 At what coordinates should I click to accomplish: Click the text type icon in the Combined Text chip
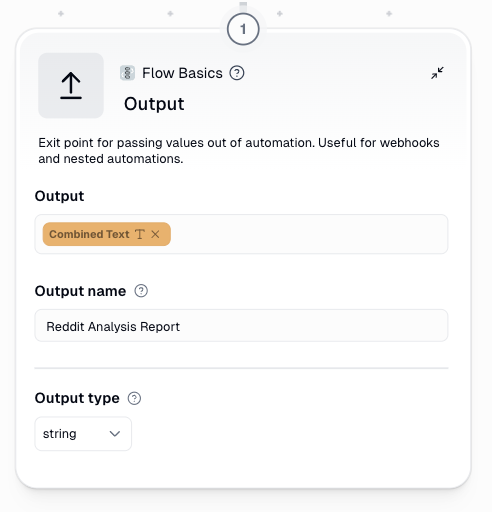(140, 234)
